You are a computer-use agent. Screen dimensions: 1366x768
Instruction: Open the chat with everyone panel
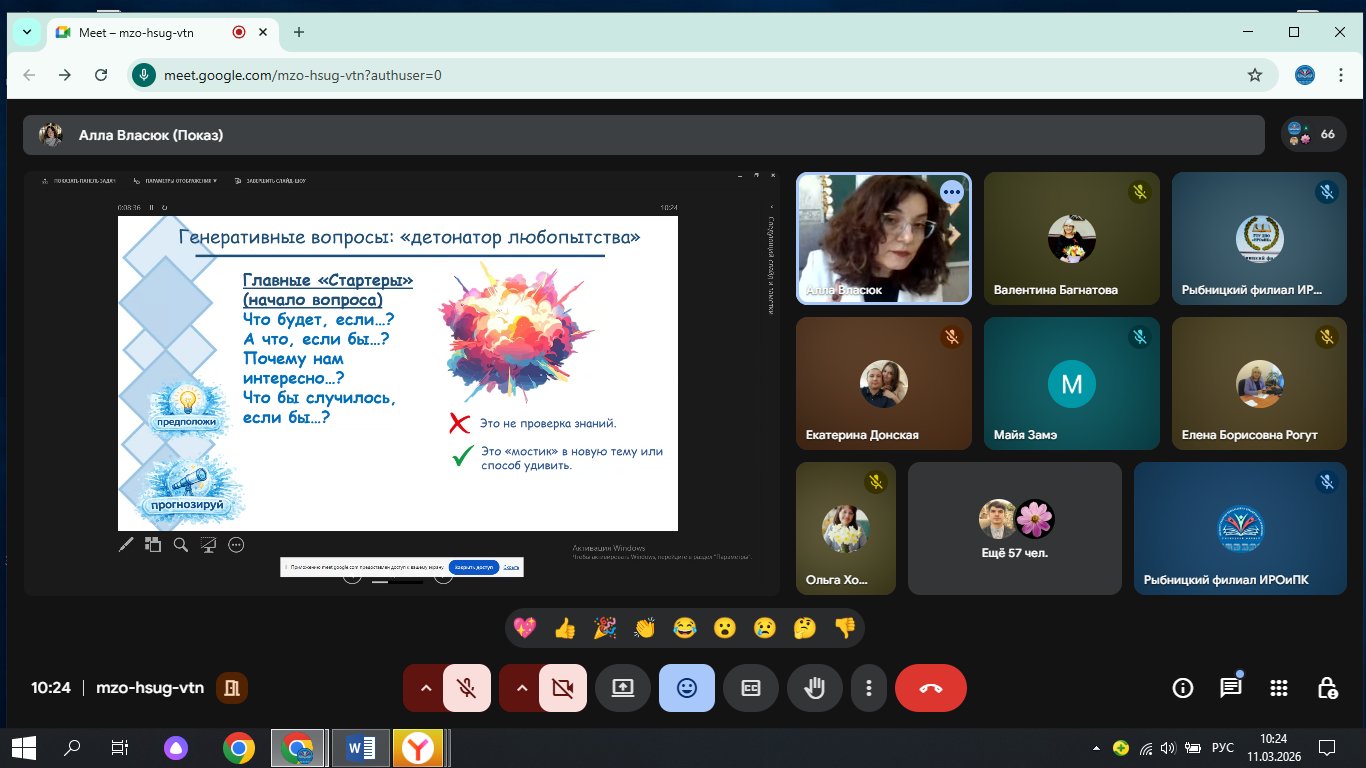pos(1230,688)
